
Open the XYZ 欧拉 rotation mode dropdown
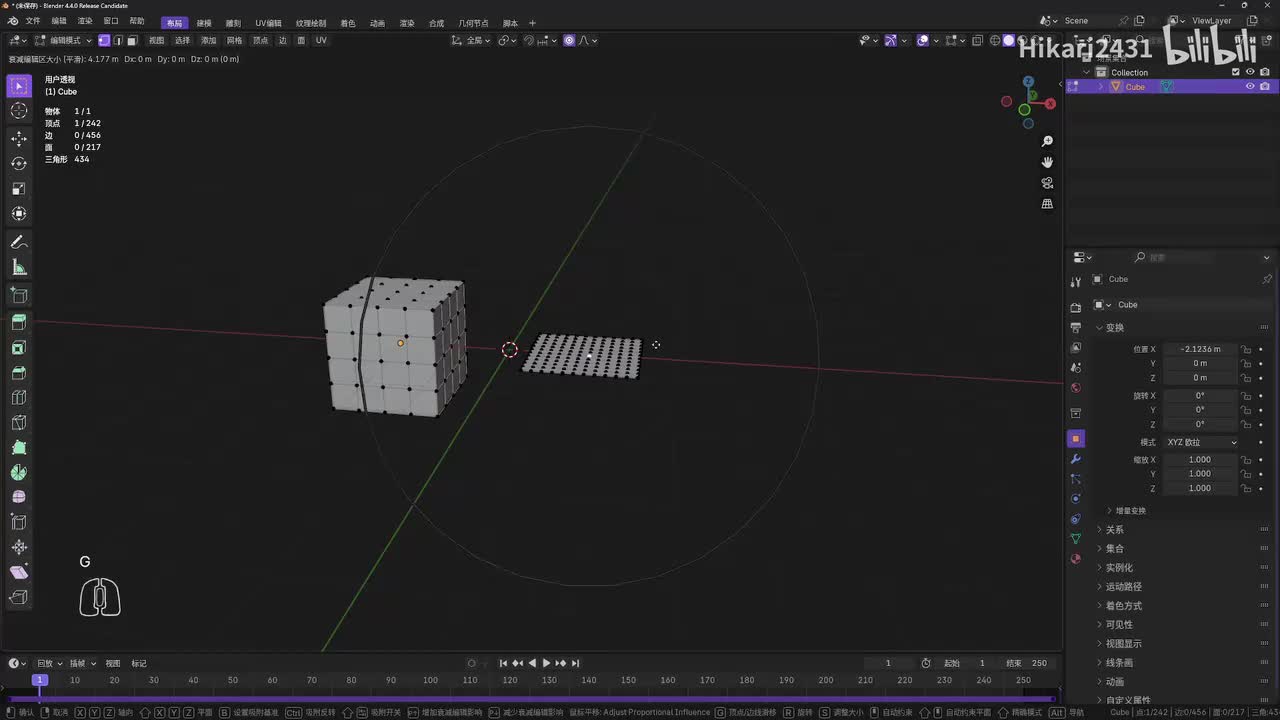click(1201, 442)
